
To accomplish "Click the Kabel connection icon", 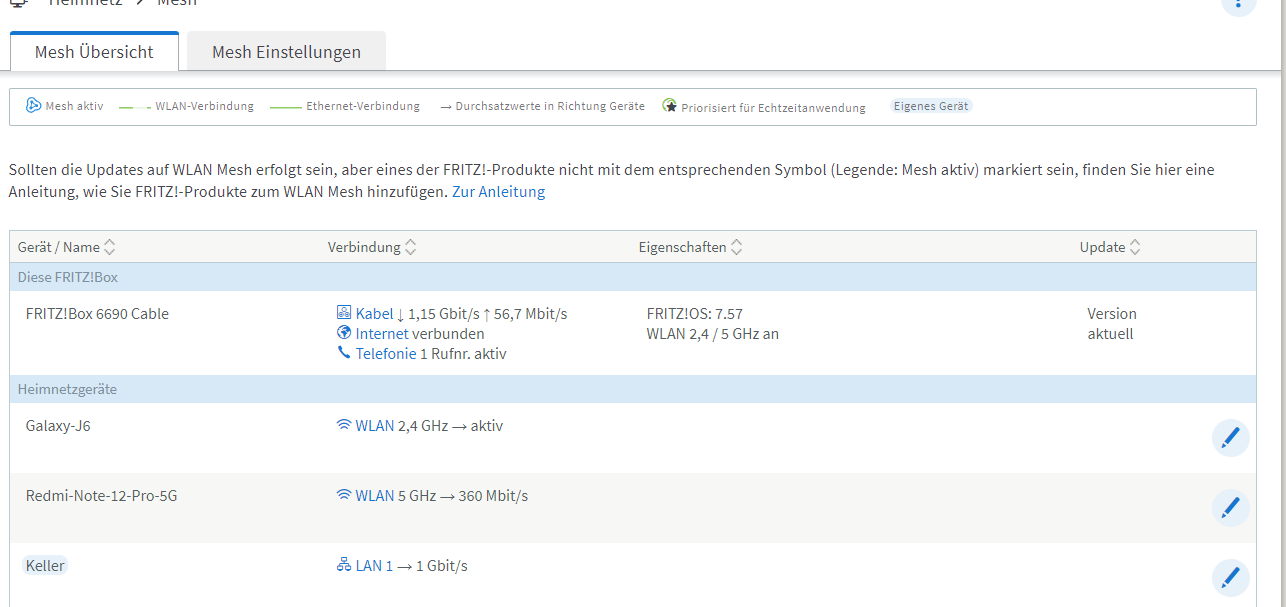I will (344, 313).
